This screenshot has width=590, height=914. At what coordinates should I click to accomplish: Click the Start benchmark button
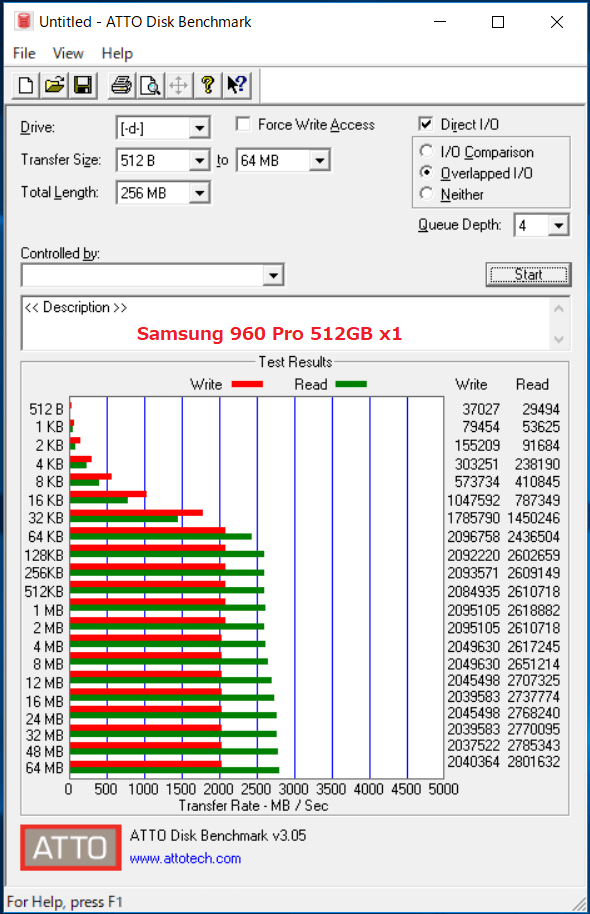[528, 275]
